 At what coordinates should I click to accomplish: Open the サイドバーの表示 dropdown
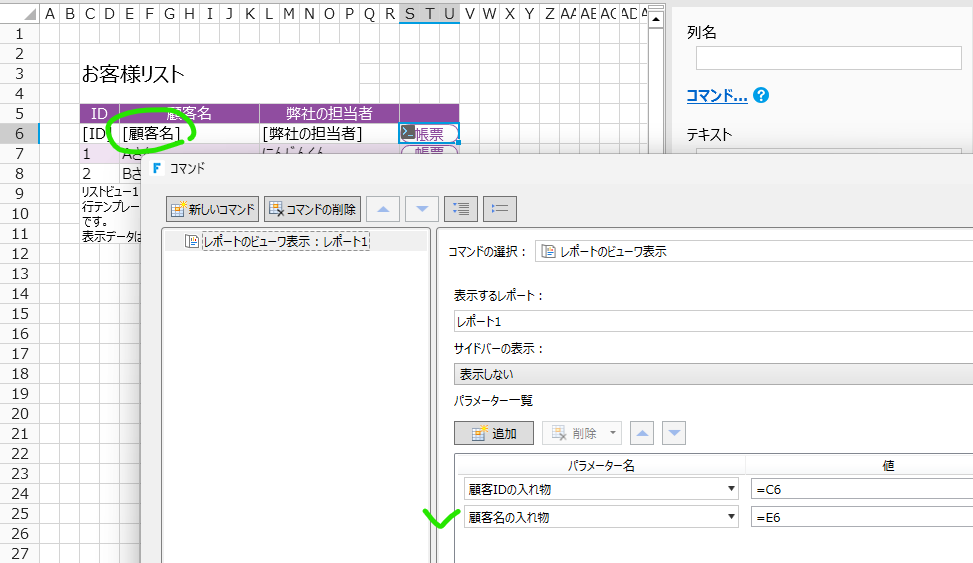pos(712,374)
